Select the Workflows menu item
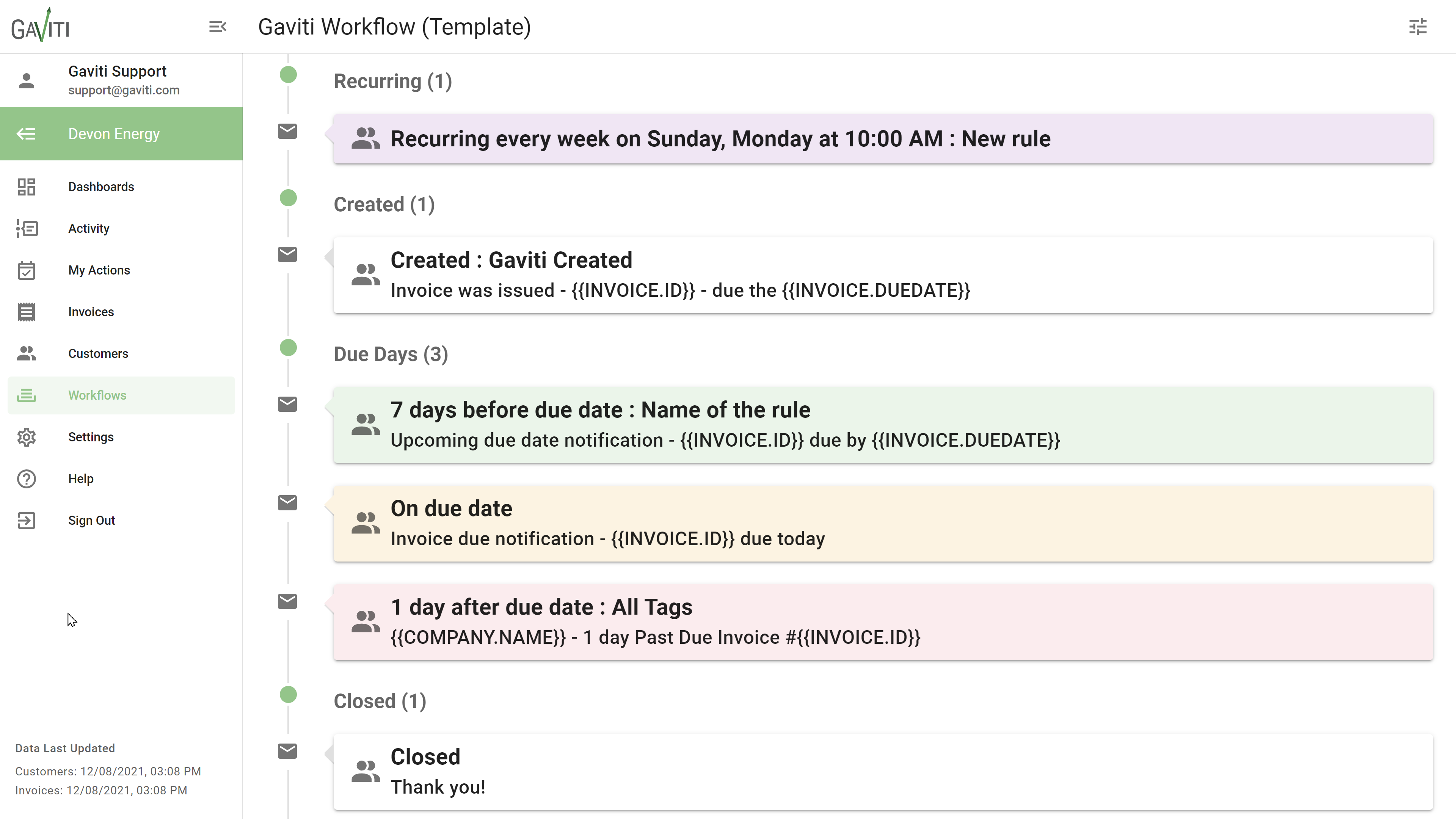 point(97,395)
